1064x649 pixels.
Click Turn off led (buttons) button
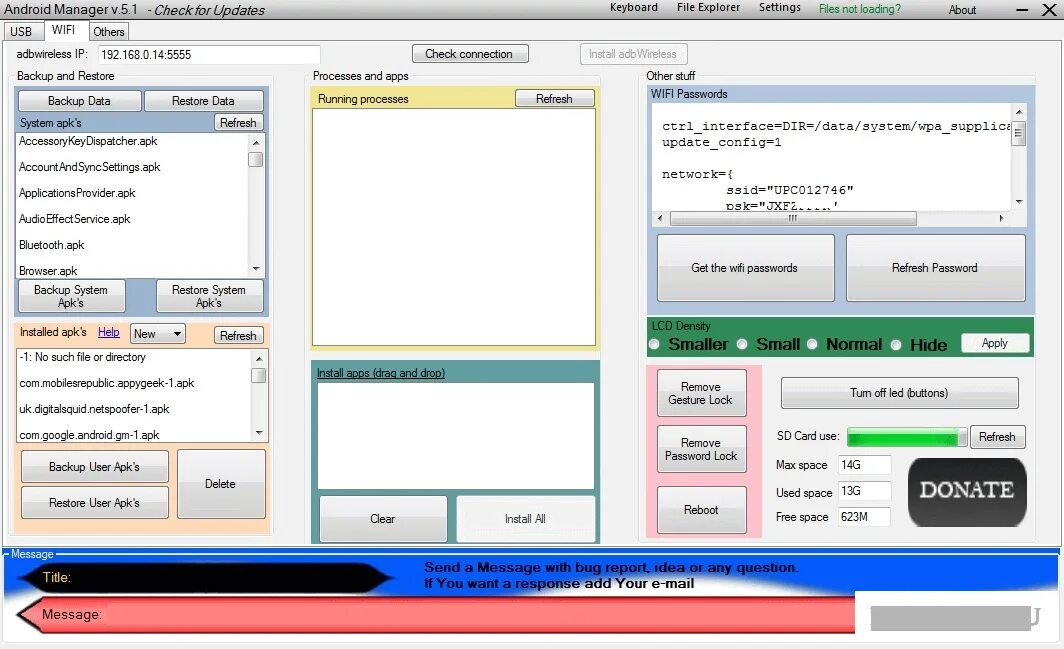point(899,393)
